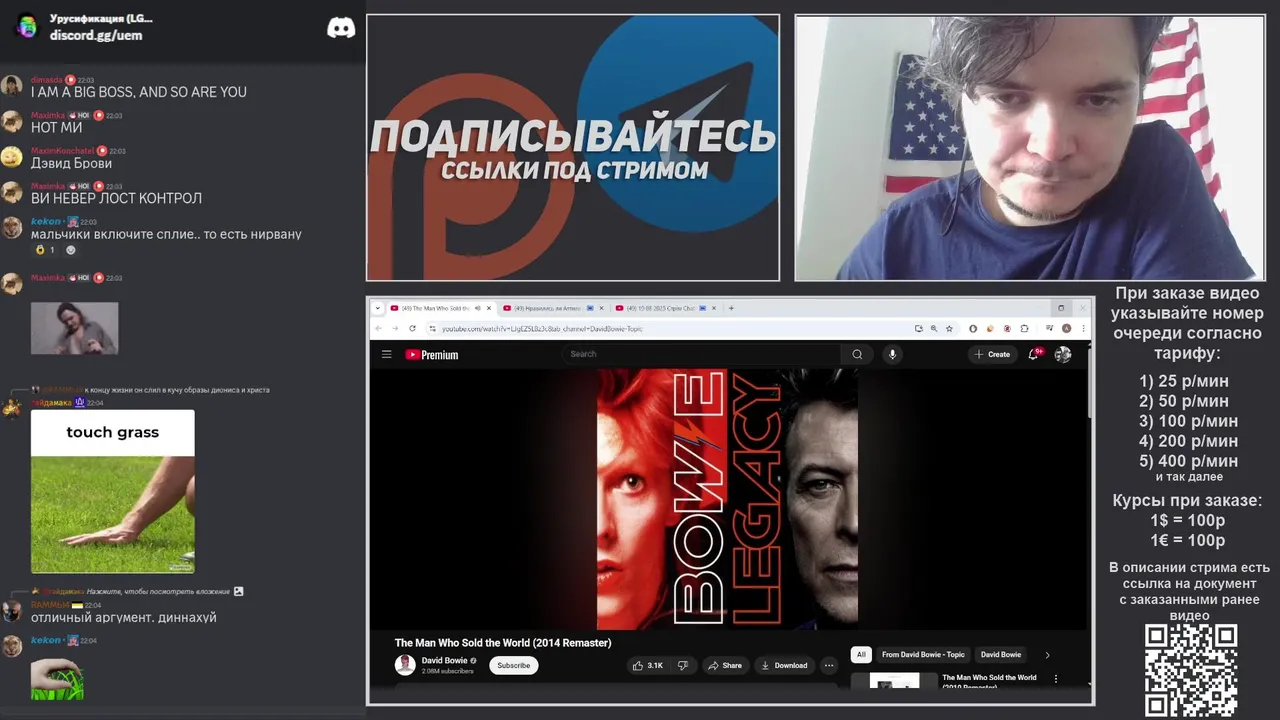Click the '2.08M subscribers' text
This screenshot has height=720, width=1280.
coord(447,671)
